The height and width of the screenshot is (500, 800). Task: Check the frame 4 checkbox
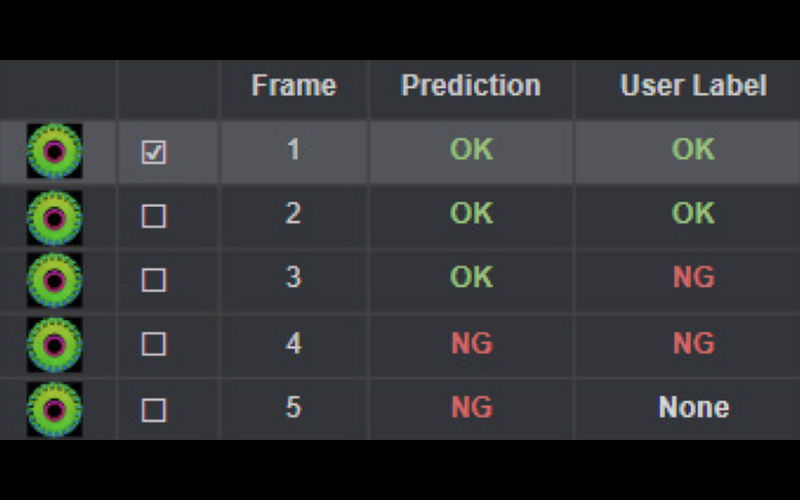tap(153, 344)
